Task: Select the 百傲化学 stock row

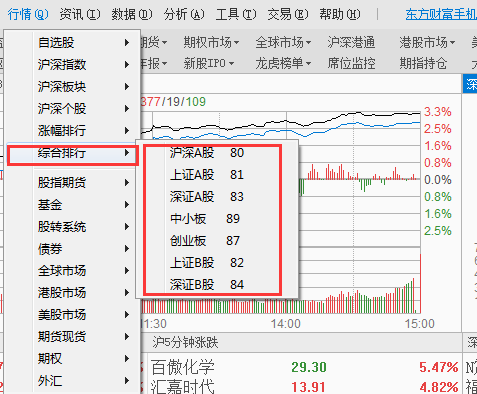Action: point(301,367)
